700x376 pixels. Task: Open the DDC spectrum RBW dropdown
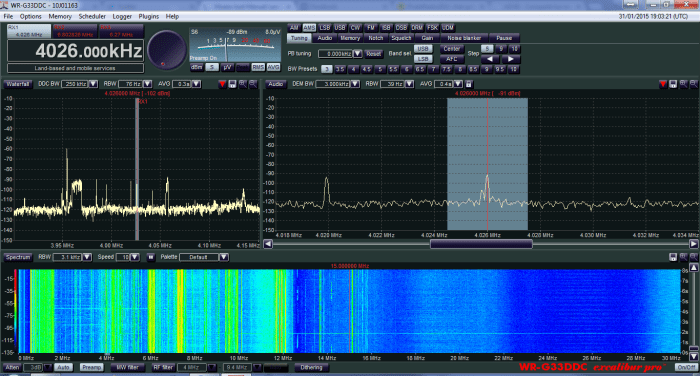[x=147, y=84]
